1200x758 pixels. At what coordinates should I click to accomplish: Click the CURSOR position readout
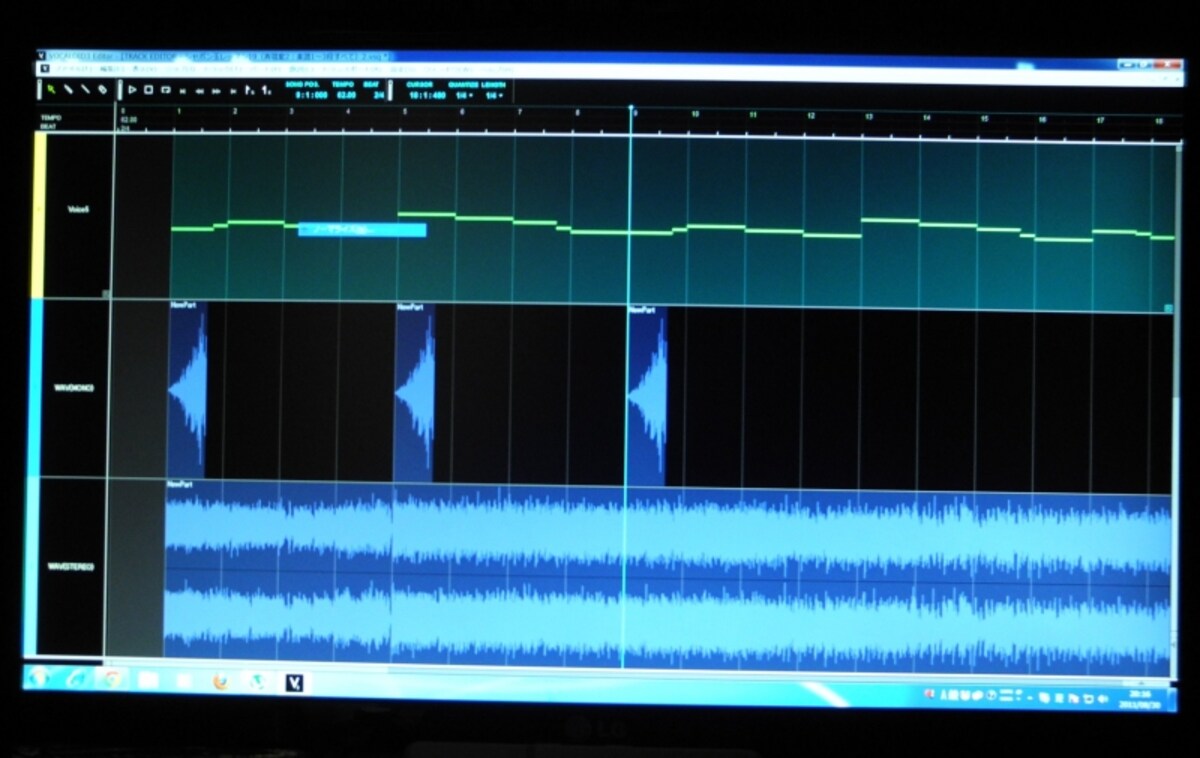(x=426, y=95)
